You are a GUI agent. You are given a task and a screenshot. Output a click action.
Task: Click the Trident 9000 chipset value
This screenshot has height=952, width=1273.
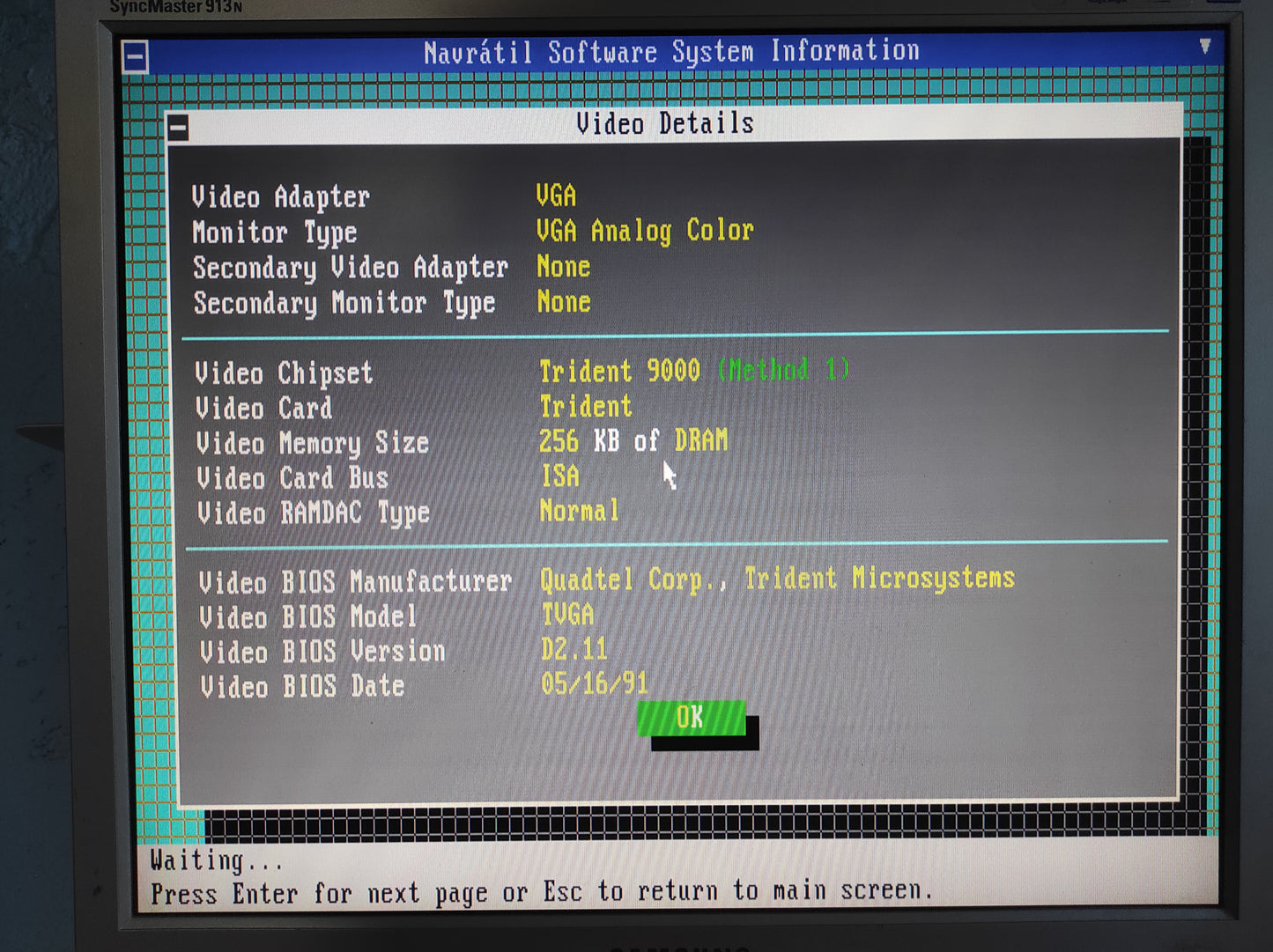coord(619,371)
